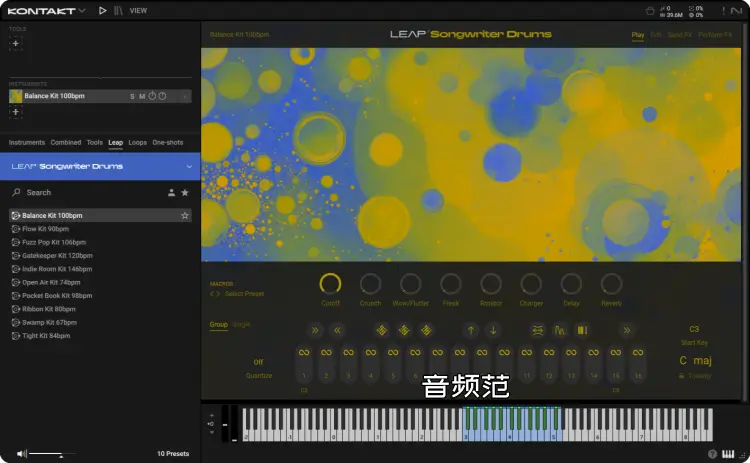The width and height of the screenshot is (750, 463).
Task: Favorite the Balance Kit 100bpm preset star
Action: tap(185, 216)
